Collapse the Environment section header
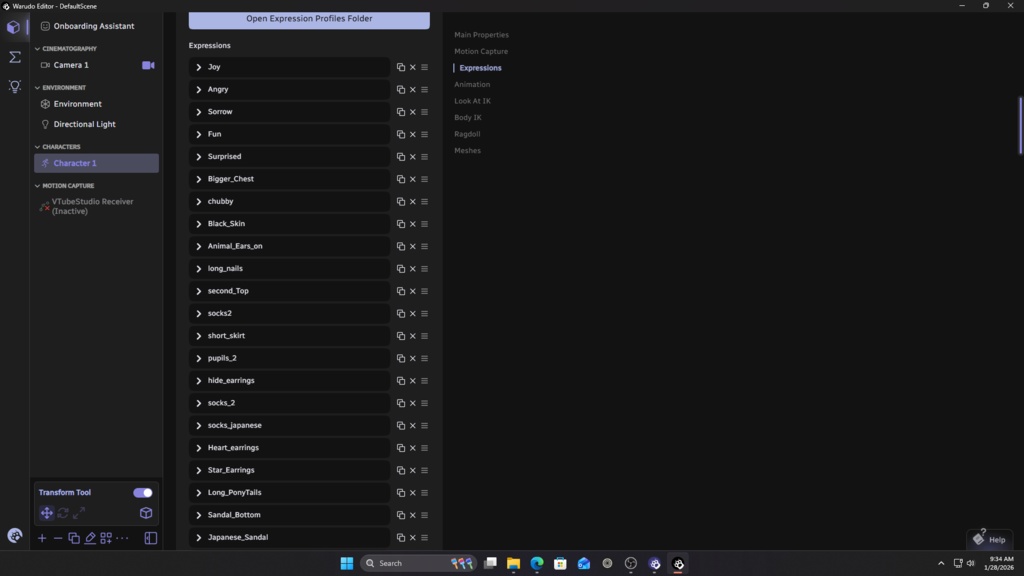Image resolution: width=1024 pixels, height=576 pixels. click(x=60, y=88)
